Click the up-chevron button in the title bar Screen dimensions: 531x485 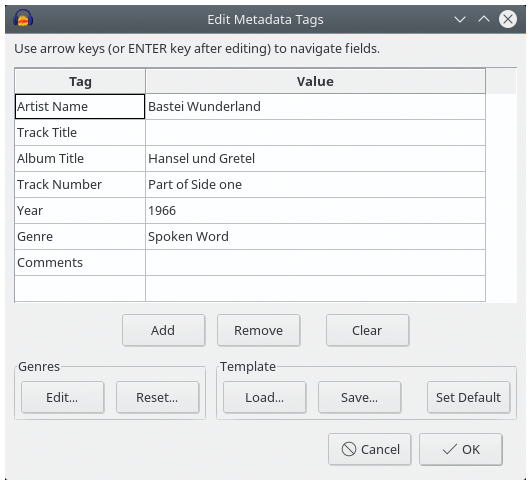484,19
